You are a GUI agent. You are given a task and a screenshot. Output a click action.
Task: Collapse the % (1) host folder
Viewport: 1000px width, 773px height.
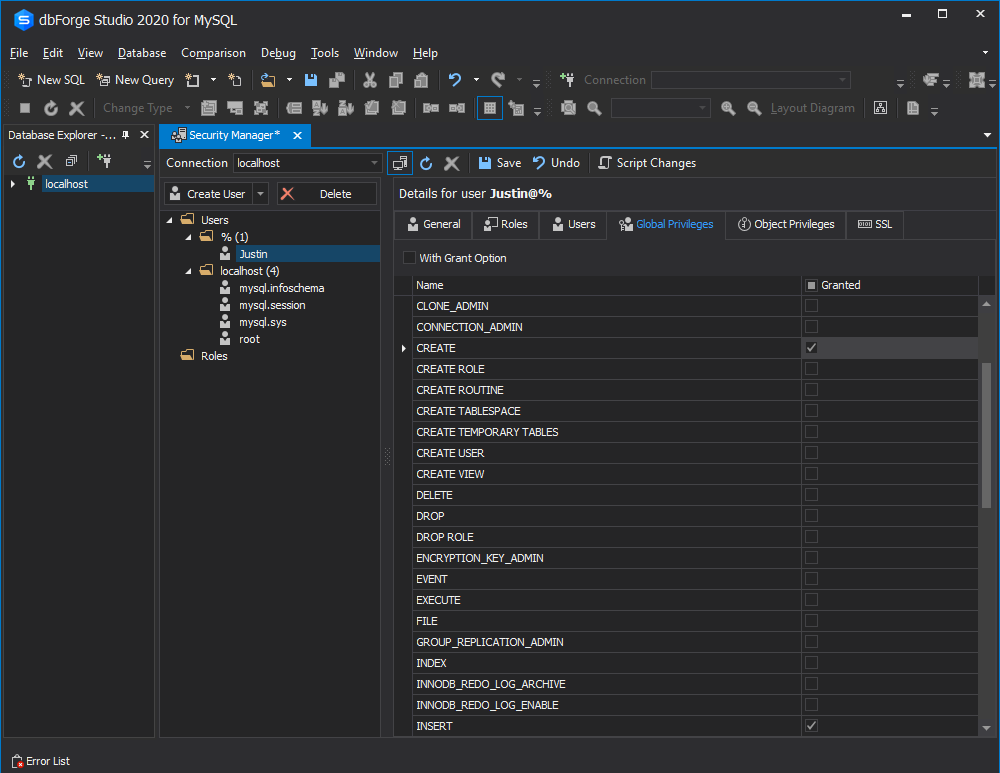coord(188,237)
